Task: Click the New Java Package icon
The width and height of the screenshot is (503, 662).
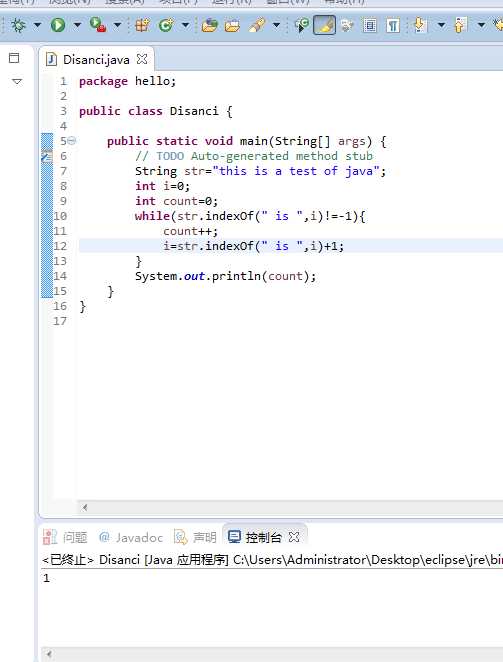Action: coord(142,25)
